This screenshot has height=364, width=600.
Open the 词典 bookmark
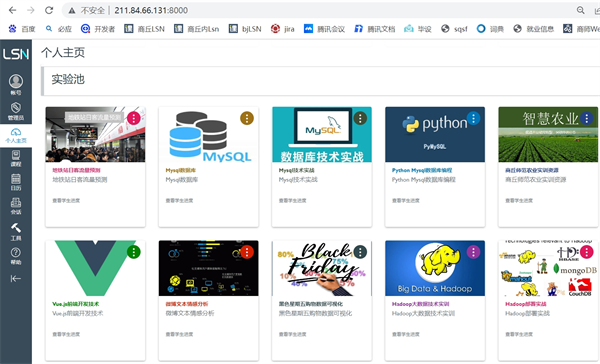click(490, 29)
